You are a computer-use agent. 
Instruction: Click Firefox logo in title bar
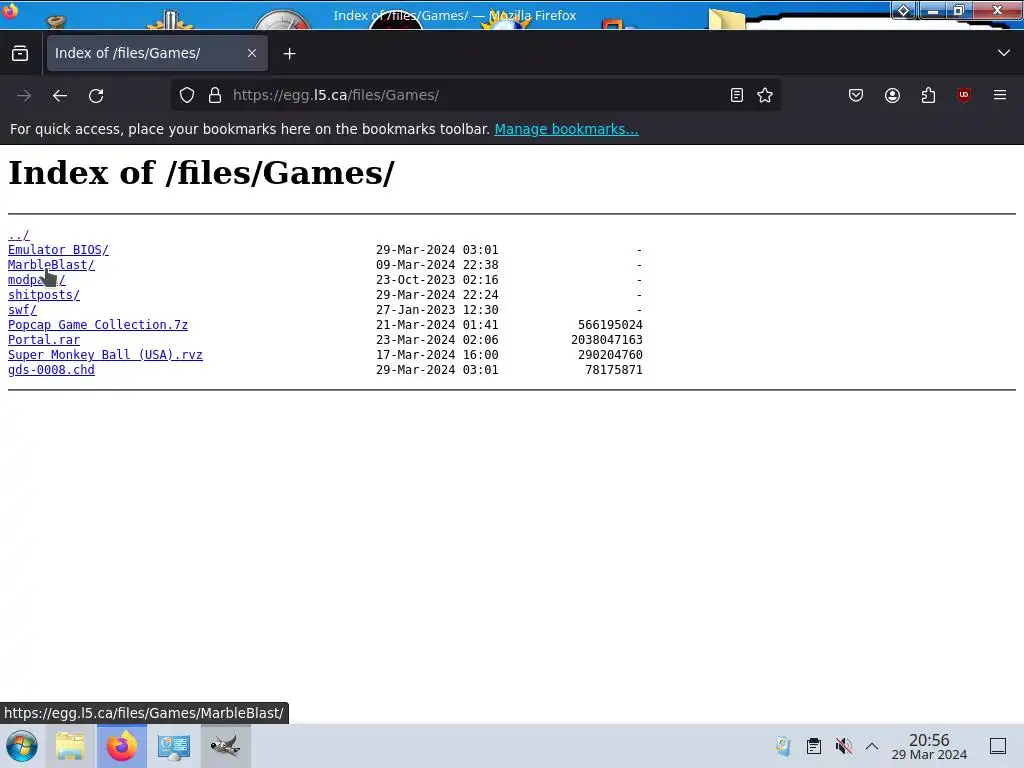[x=10, y=11]
